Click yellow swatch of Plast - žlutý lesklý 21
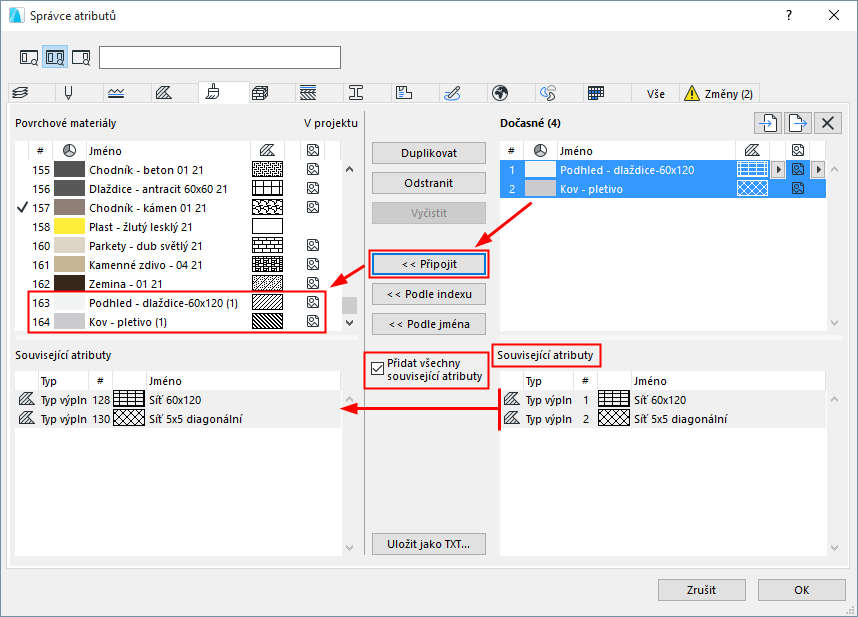Image resolution: width=858 pixels, height=617 pixels. (69, 226)
